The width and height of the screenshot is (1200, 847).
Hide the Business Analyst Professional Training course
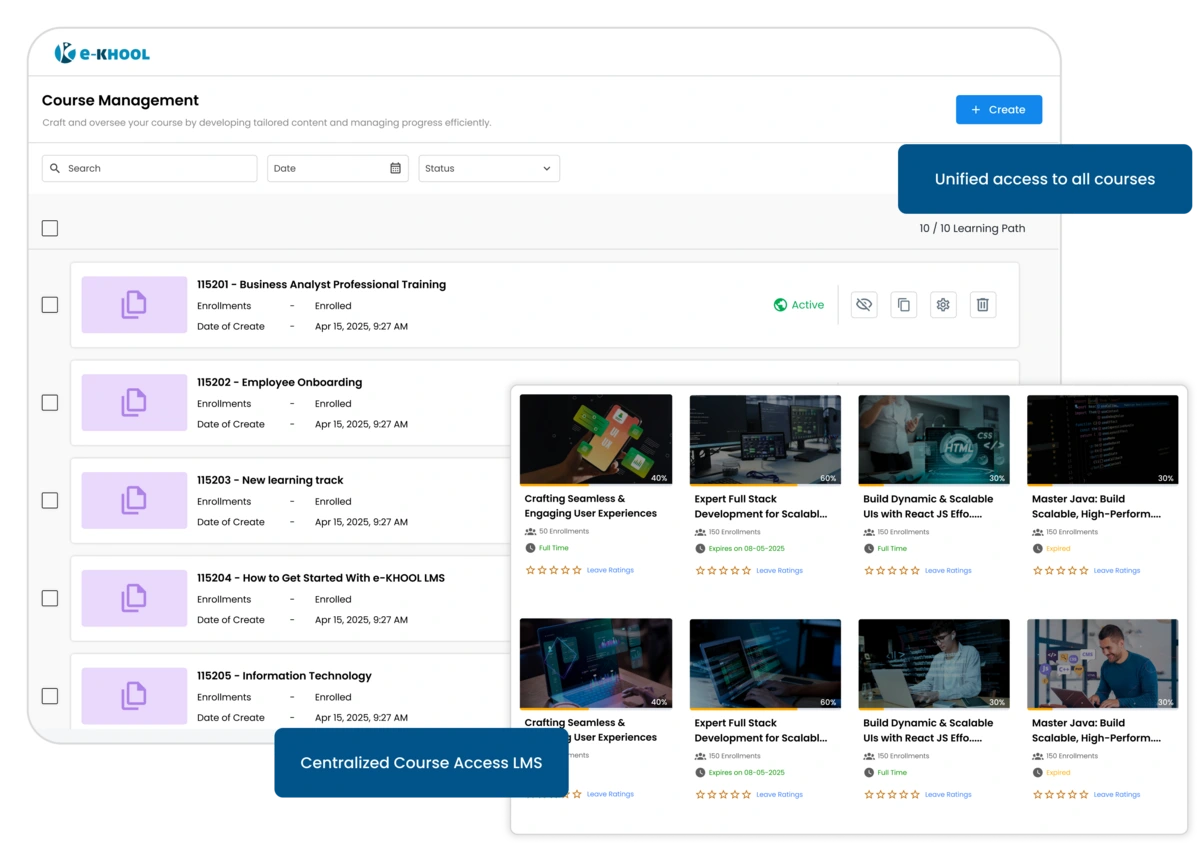(x=863, y=305)
